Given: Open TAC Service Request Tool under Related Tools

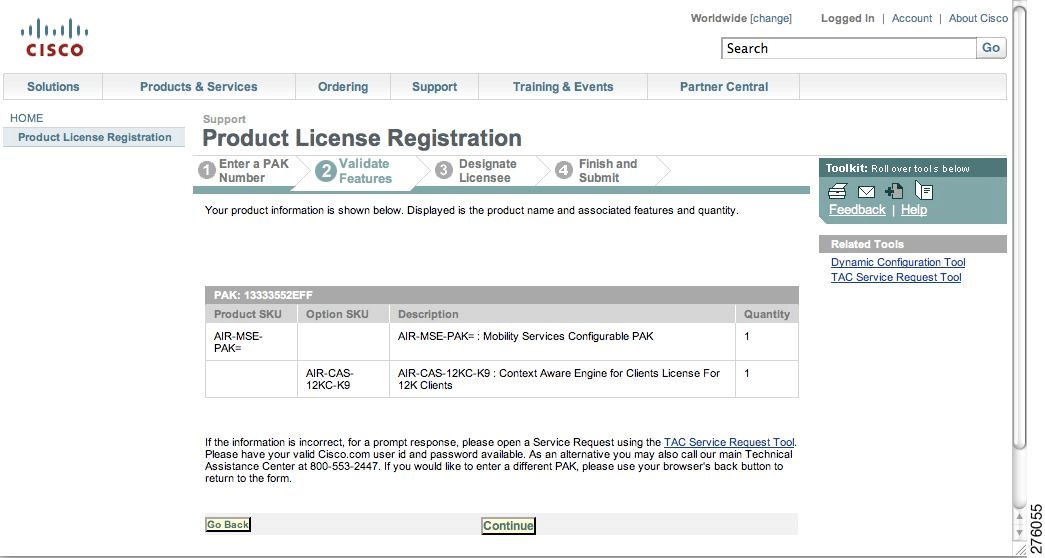Looking at the screenshot, I should (x=896, y=277).
